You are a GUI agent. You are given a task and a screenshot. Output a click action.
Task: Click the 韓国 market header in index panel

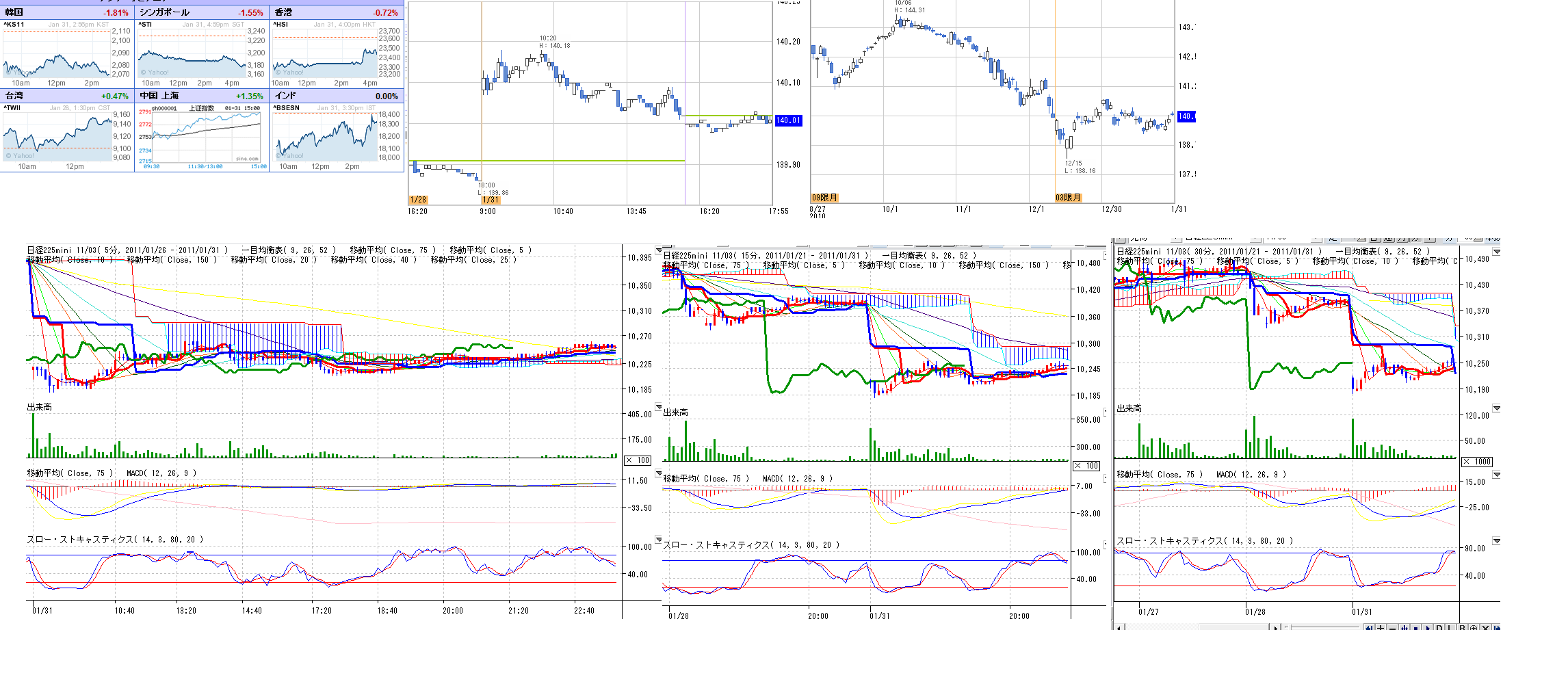click(x=14, y=12)
